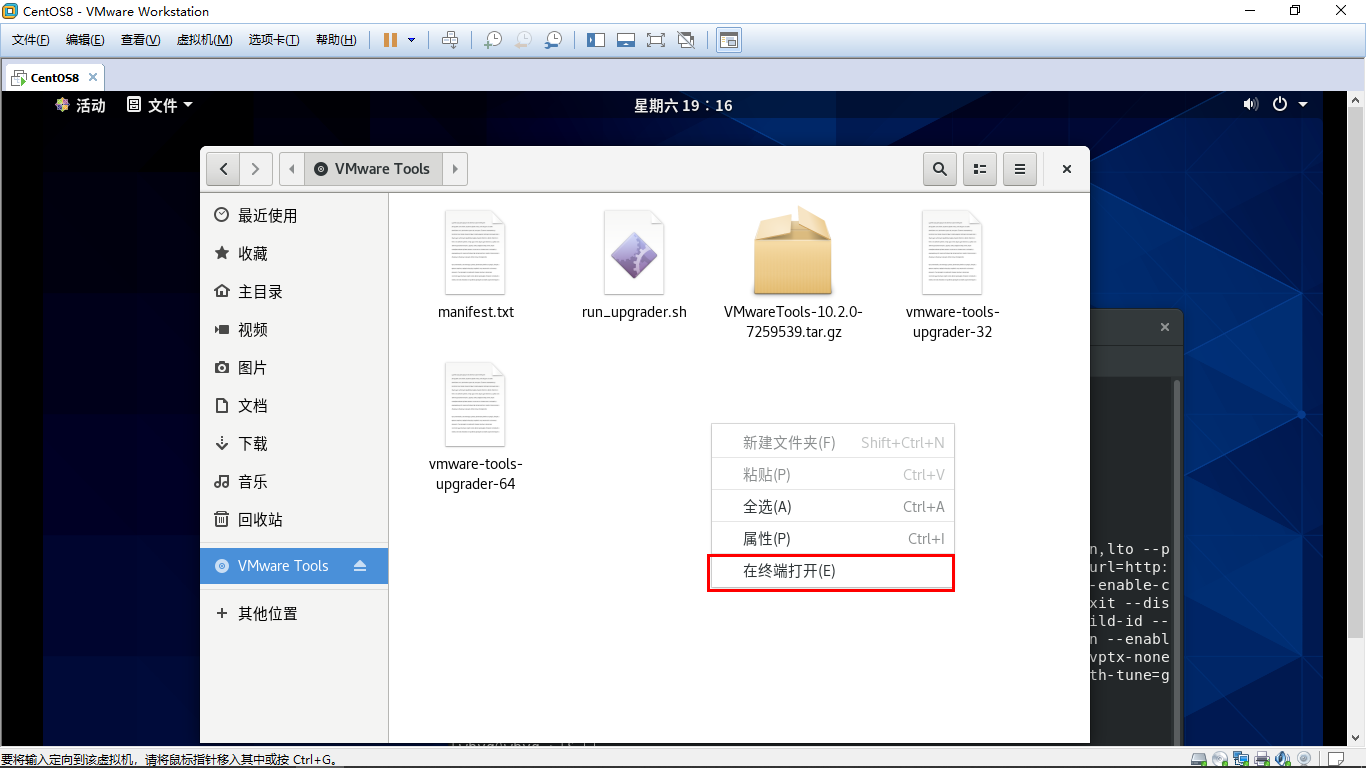Click the CD/DVD drive status icon
1366x768 pixels.
pyautogui.click(x=1222, y=759)
